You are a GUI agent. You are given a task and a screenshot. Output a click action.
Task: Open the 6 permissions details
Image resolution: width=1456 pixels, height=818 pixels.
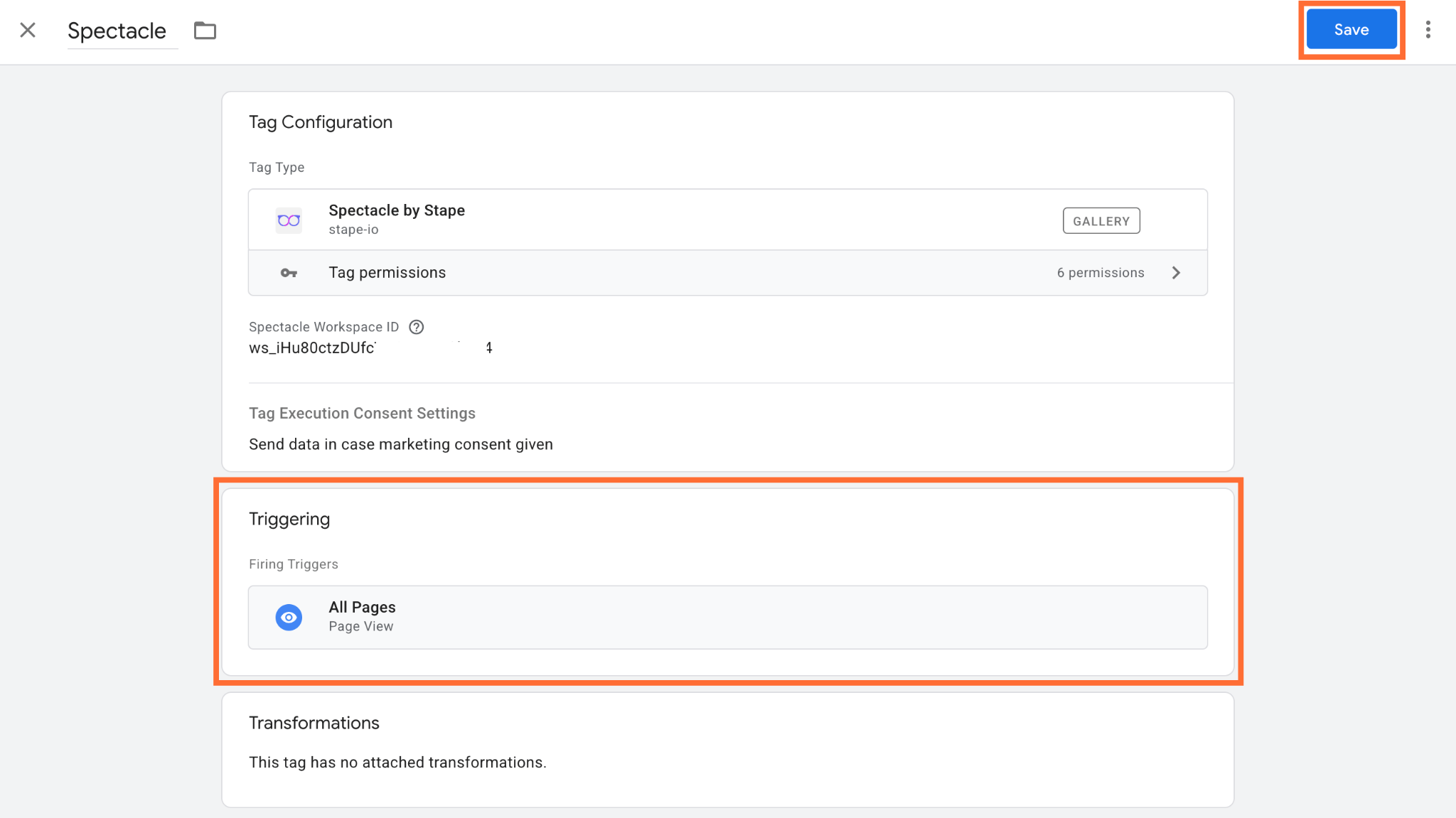[1101, 273]
